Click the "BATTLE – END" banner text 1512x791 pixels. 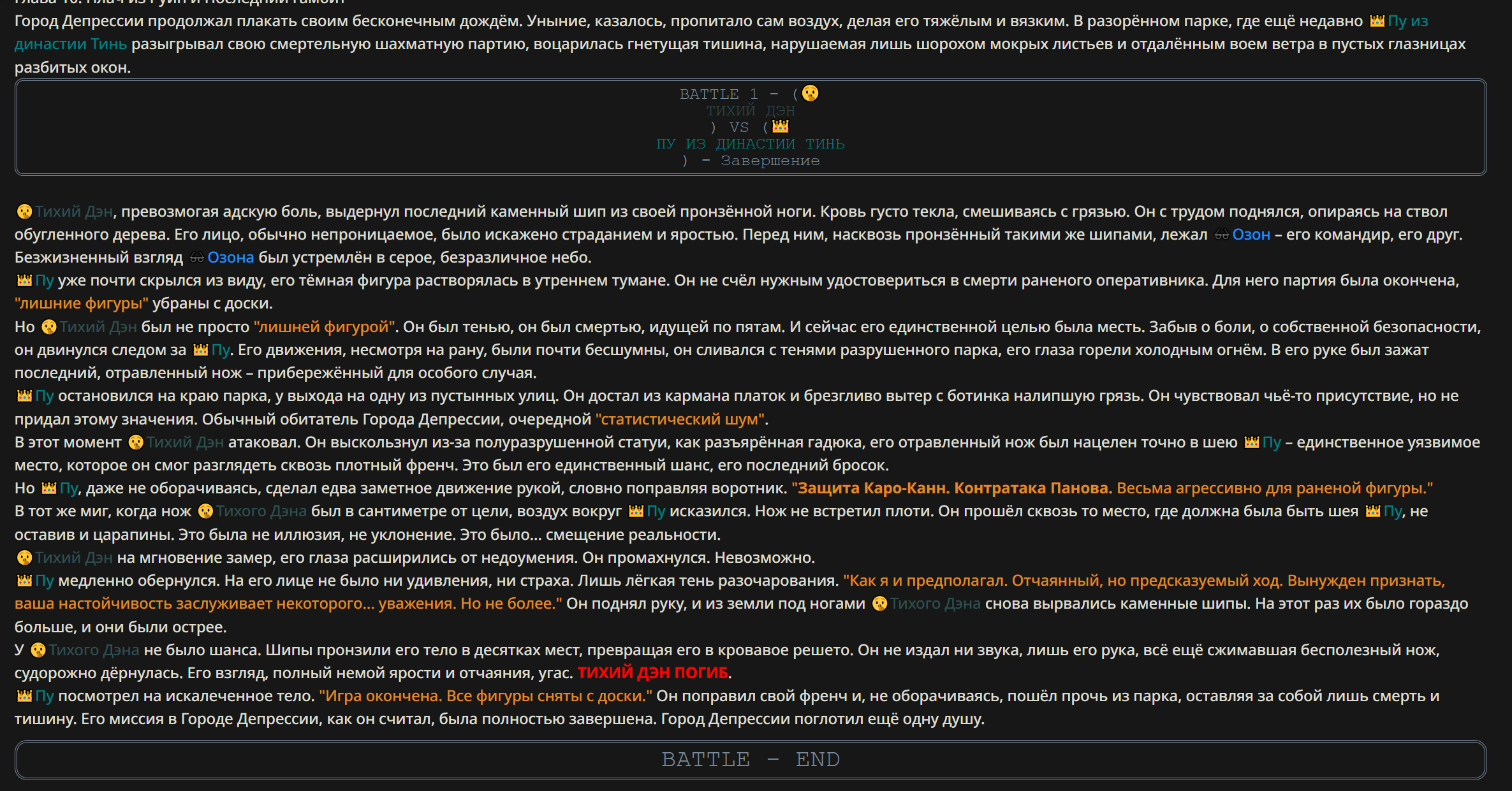click(x=751, y=760)
